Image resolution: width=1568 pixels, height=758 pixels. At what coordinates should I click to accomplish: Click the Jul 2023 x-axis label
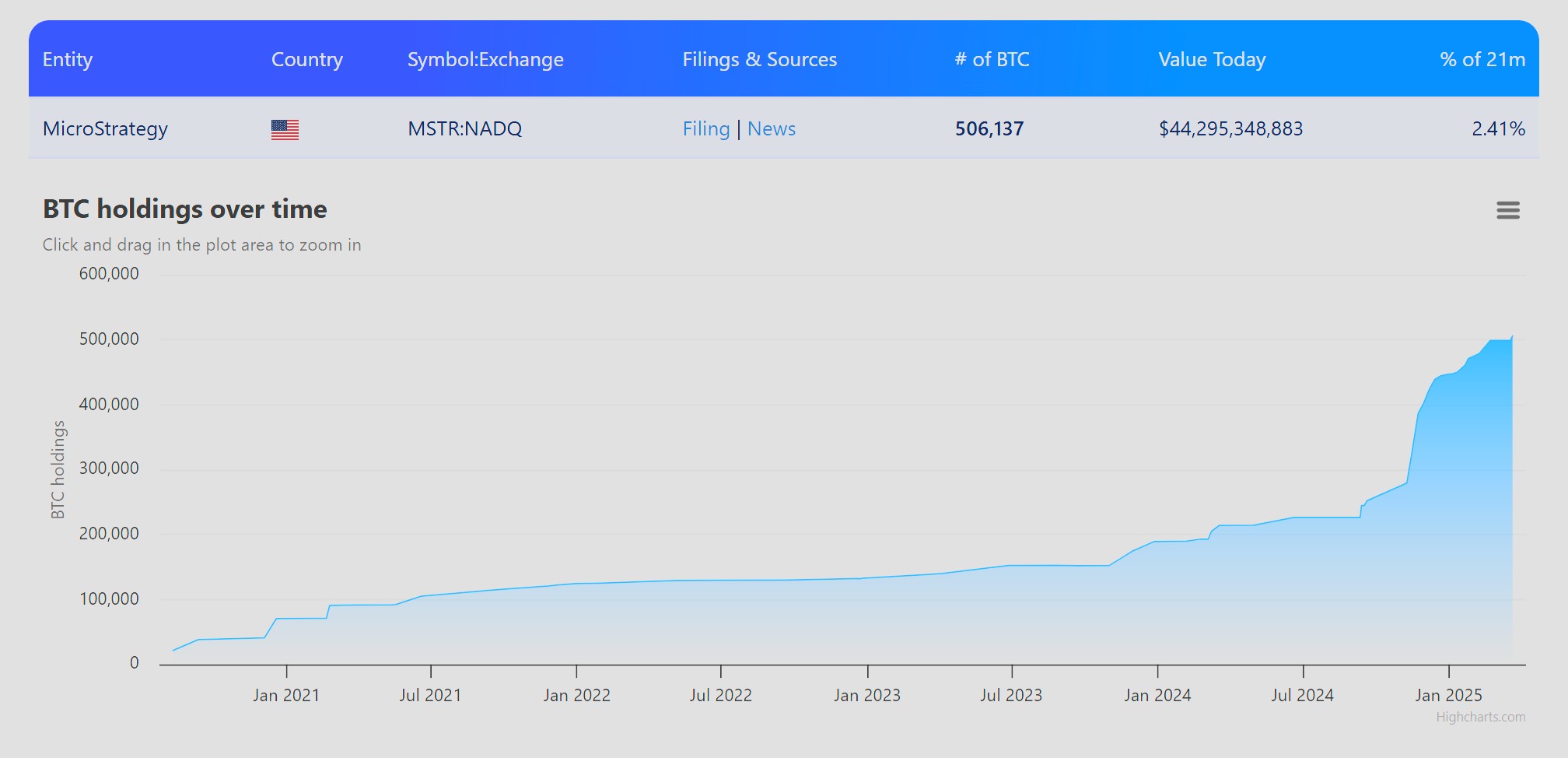click(1011, 695)
